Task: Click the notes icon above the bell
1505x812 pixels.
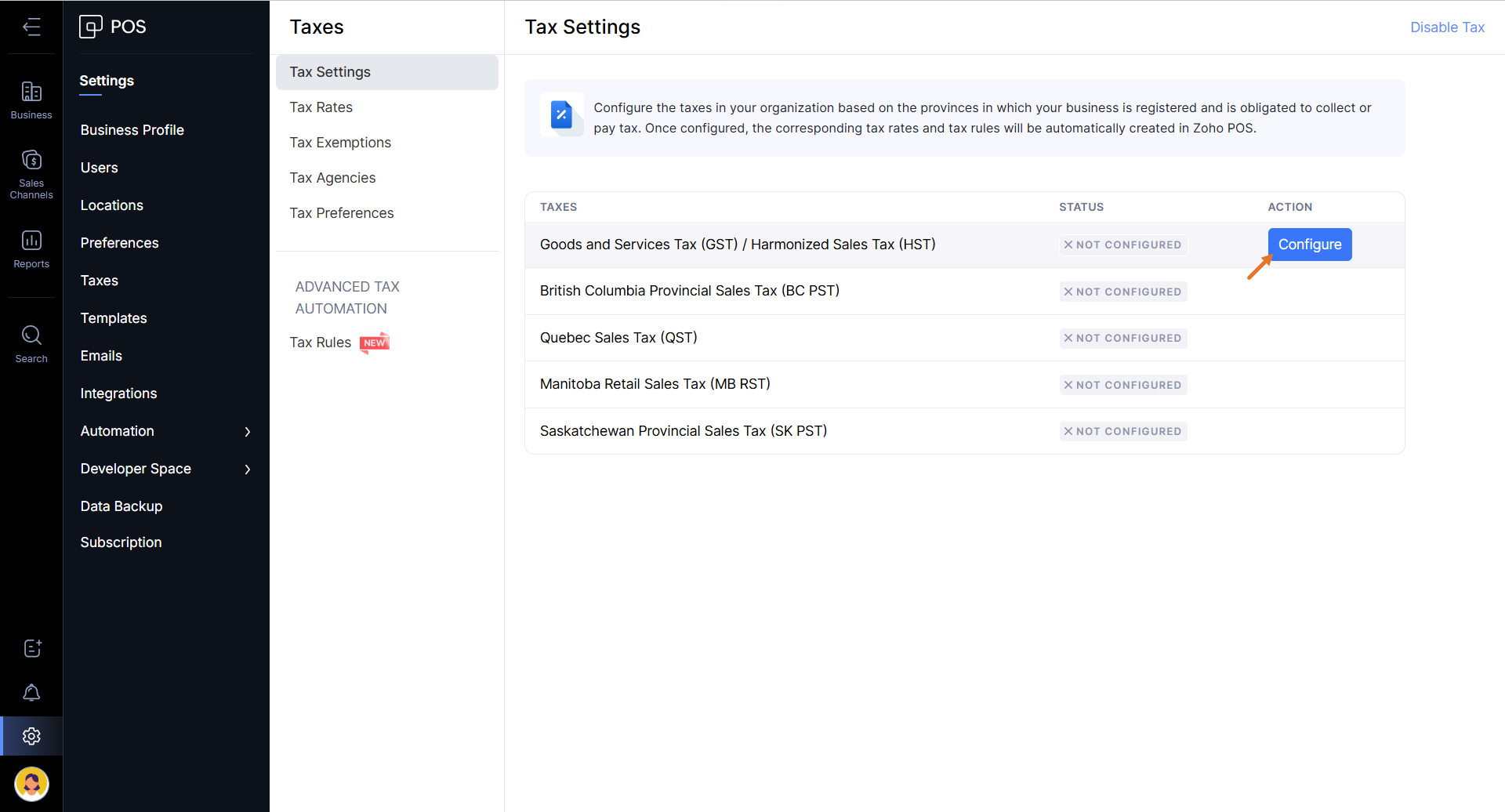Action: coord(31,648)
